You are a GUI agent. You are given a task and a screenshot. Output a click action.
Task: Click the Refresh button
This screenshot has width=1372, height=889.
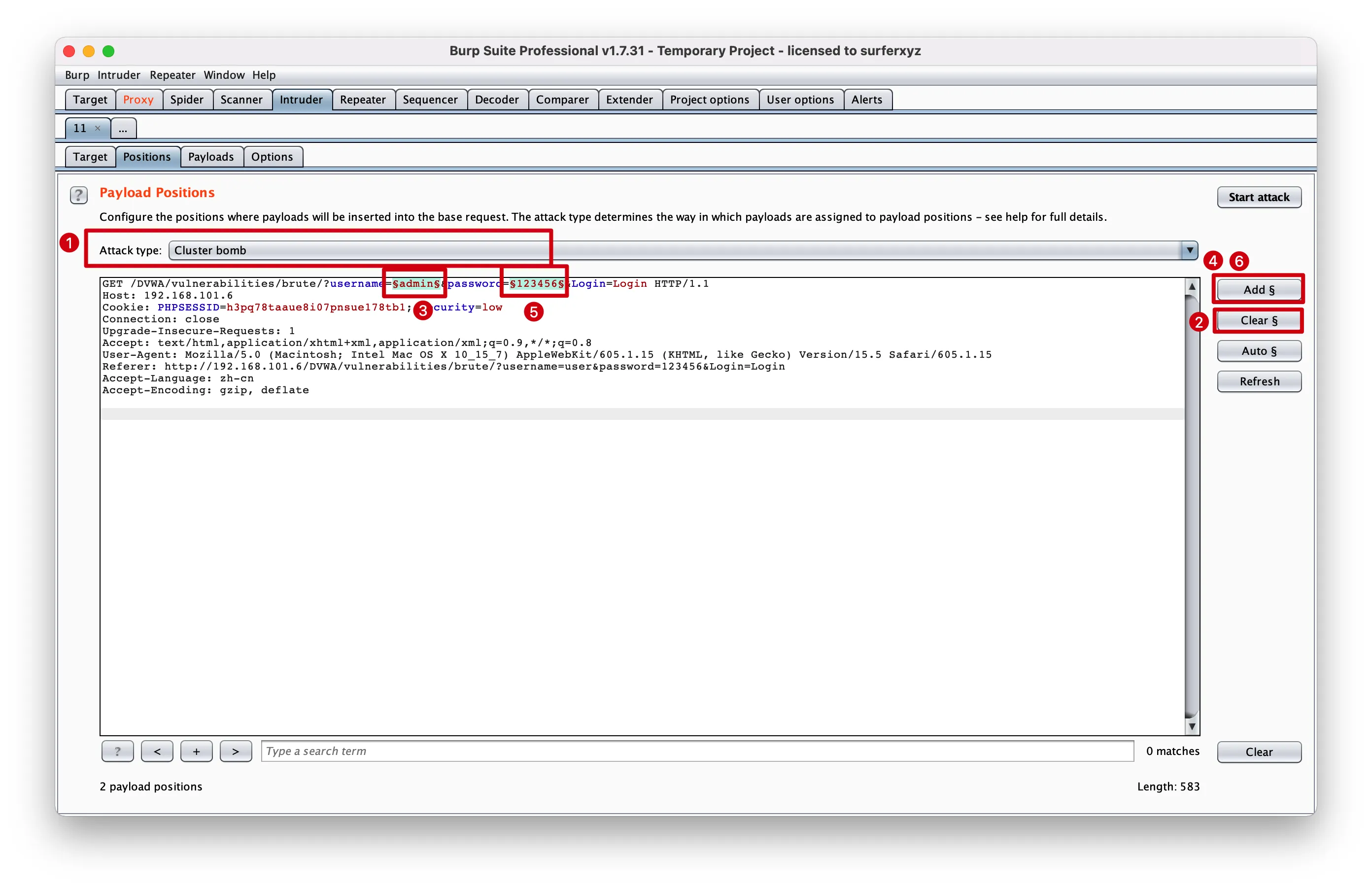coord(1259,381)
